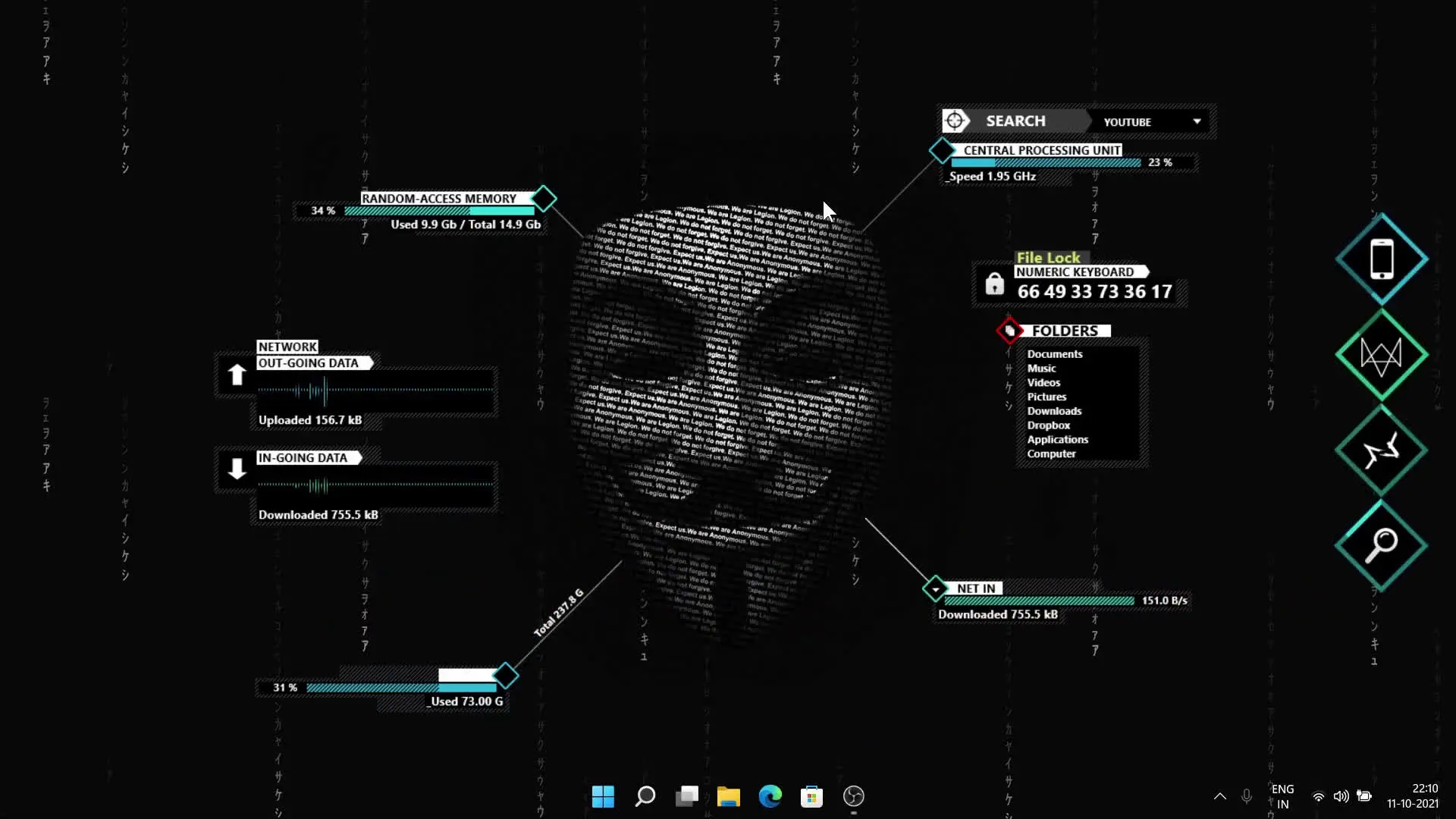Click the phone diamond icon

1382,259
